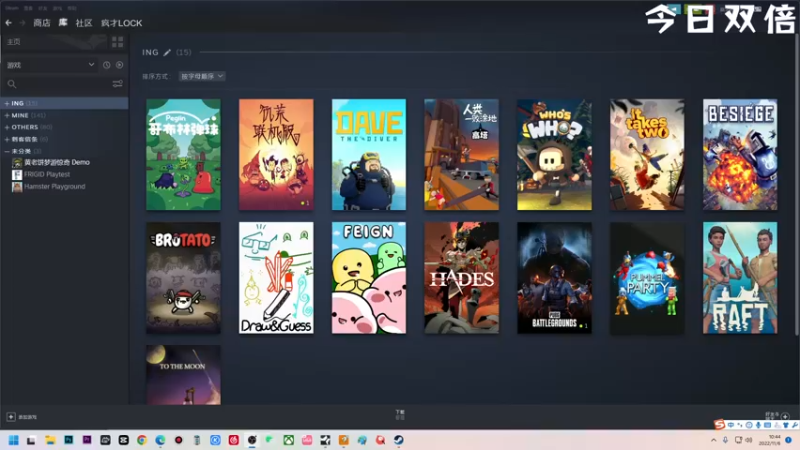Open the Peglin game cover

pyautogui.click(x=184, y=155)
